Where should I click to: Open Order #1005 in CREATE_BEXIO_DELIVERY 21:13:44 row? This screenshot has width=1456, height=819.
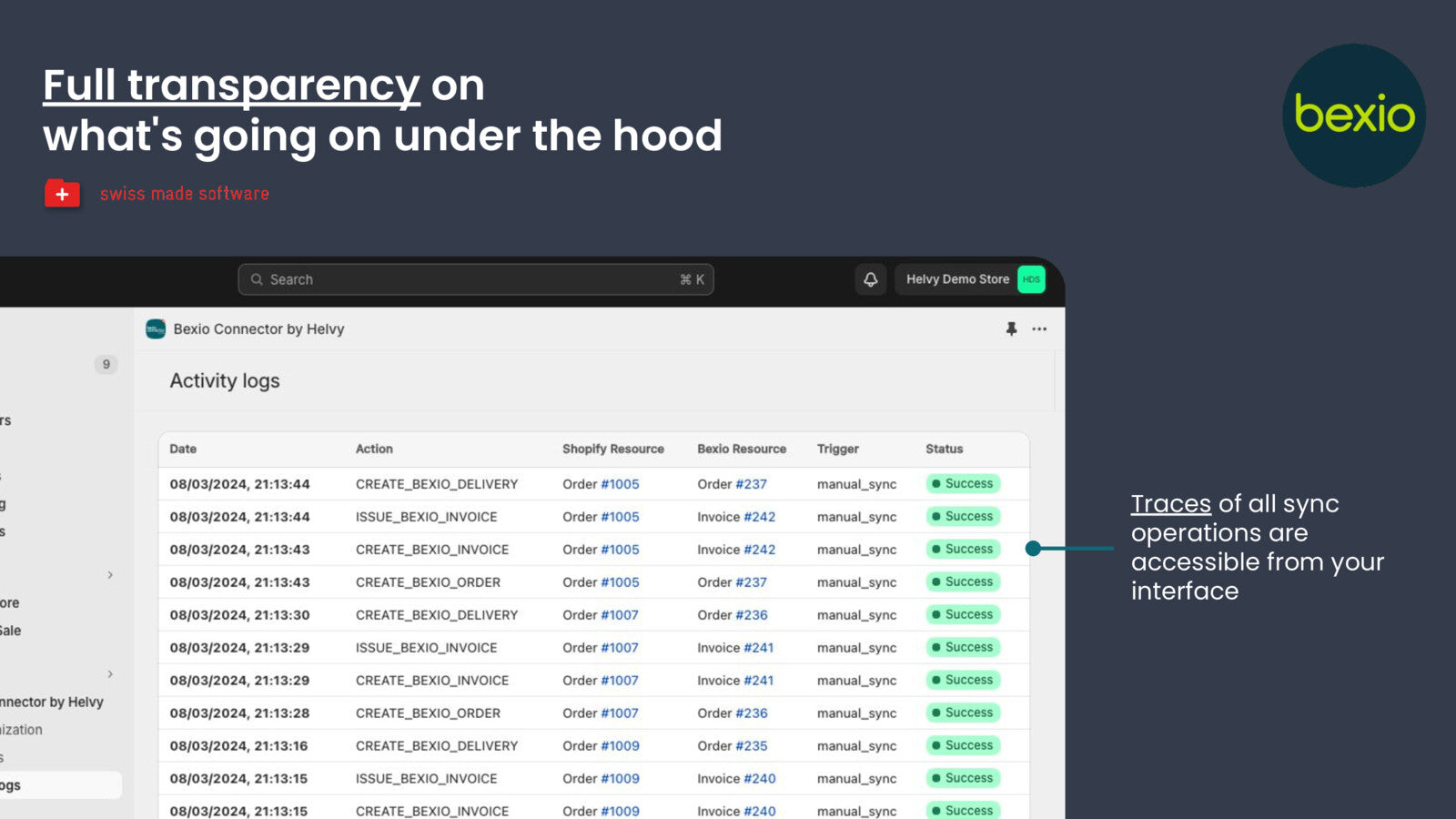pos(620,484)
